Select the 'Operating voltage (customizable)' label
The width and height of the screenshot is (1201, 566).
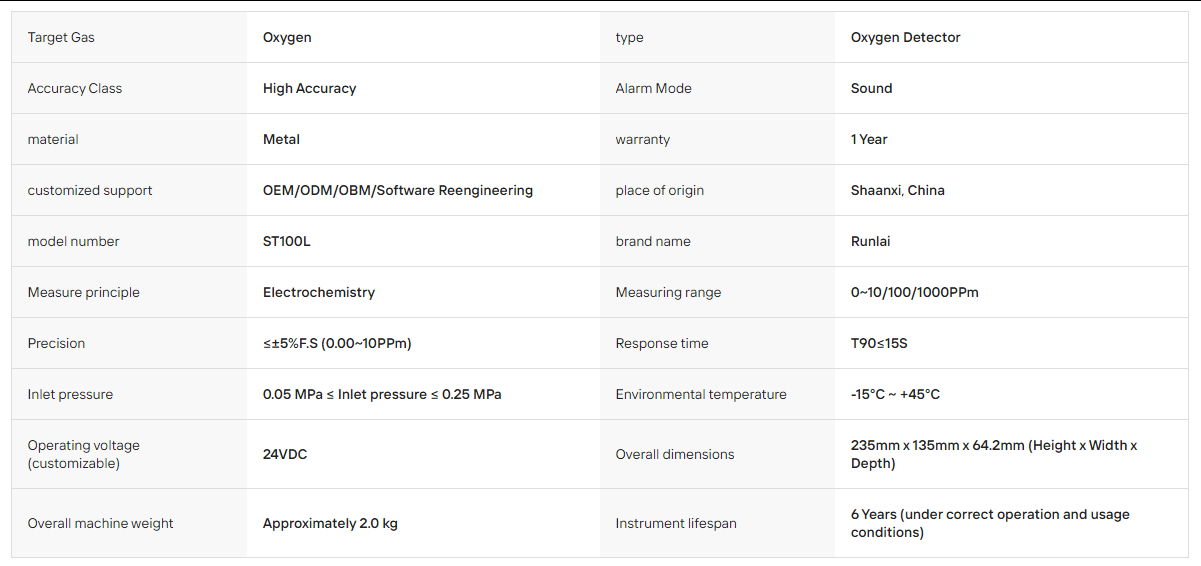point(84,454)
